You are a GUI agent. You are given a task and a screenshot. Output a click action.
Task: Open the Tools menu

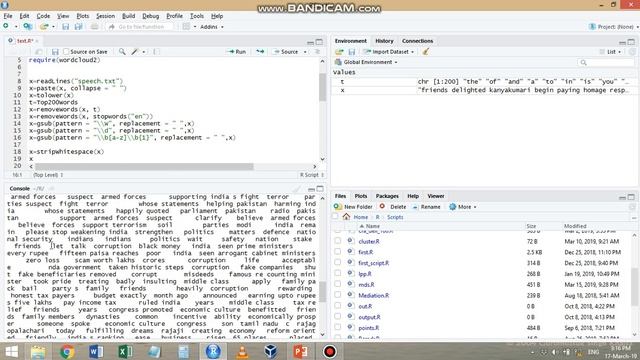tap(197, 16)
